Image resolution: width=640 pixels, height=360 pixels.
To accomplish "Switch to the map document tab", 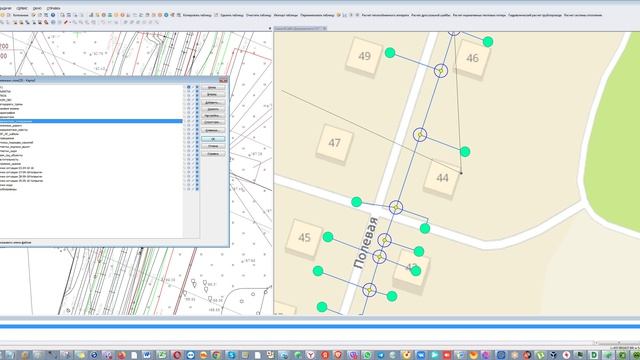I will click(300, 28).
